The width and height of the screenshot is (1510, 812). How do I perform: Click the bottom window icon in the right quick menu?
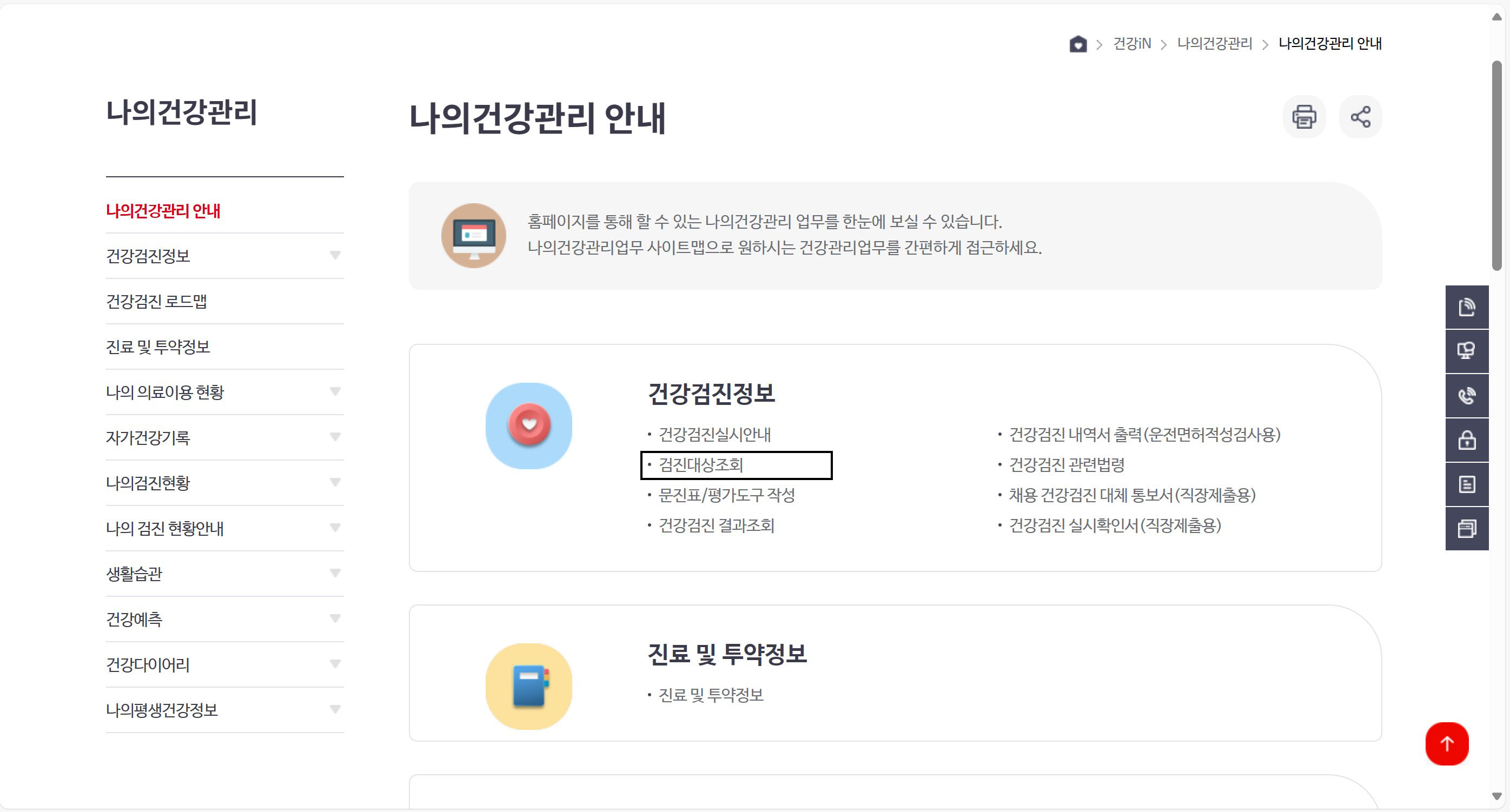pyautogui.click(x=1466, y=528)
